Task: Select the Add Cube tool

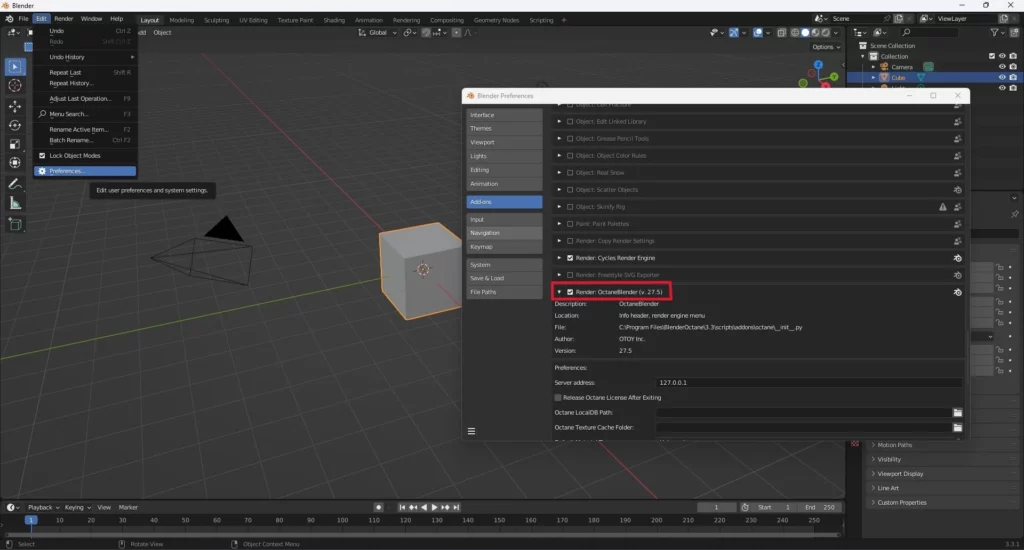Action: pos(15,225)
